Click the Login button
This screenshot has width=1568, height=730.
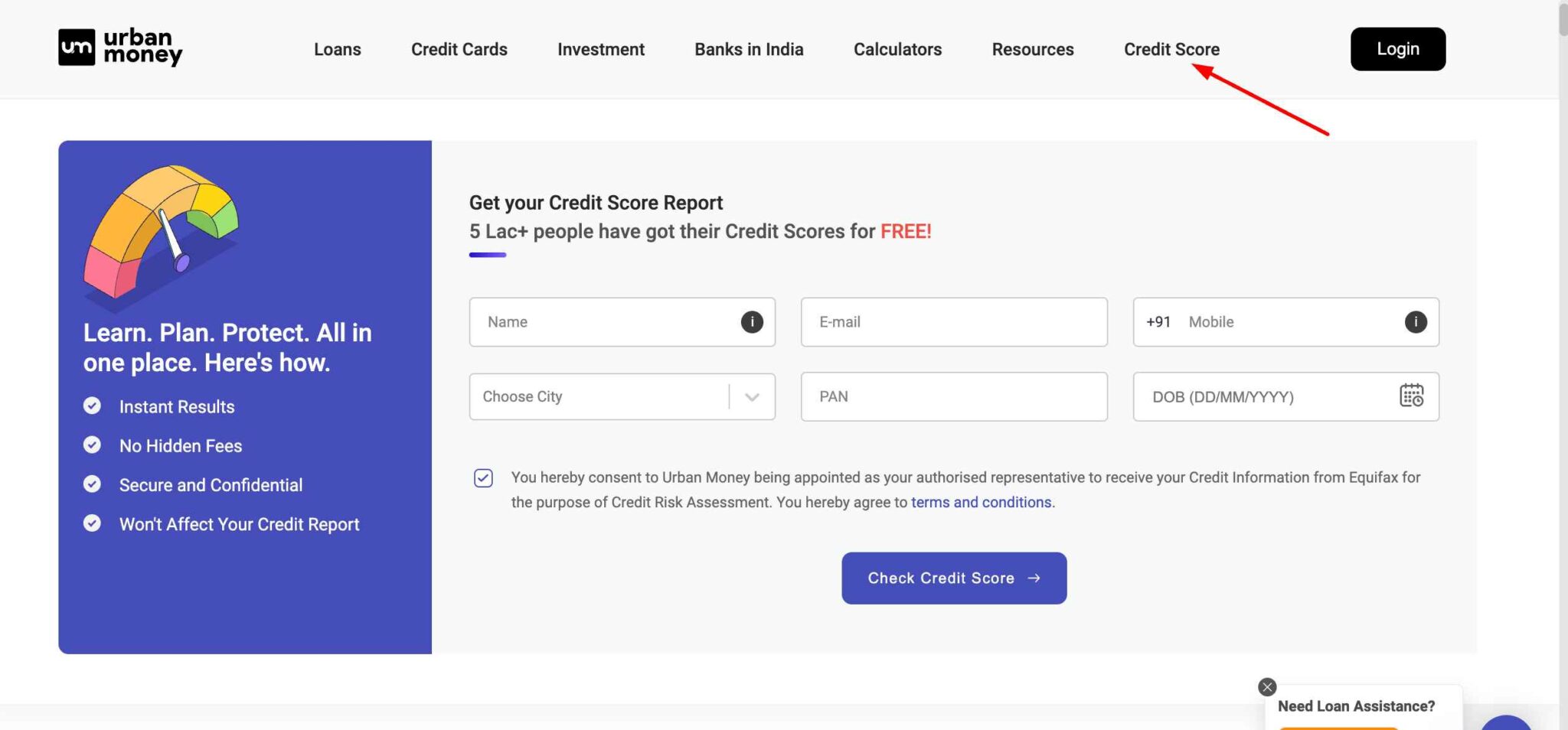pyautogui.click(x=1397, y=49)
